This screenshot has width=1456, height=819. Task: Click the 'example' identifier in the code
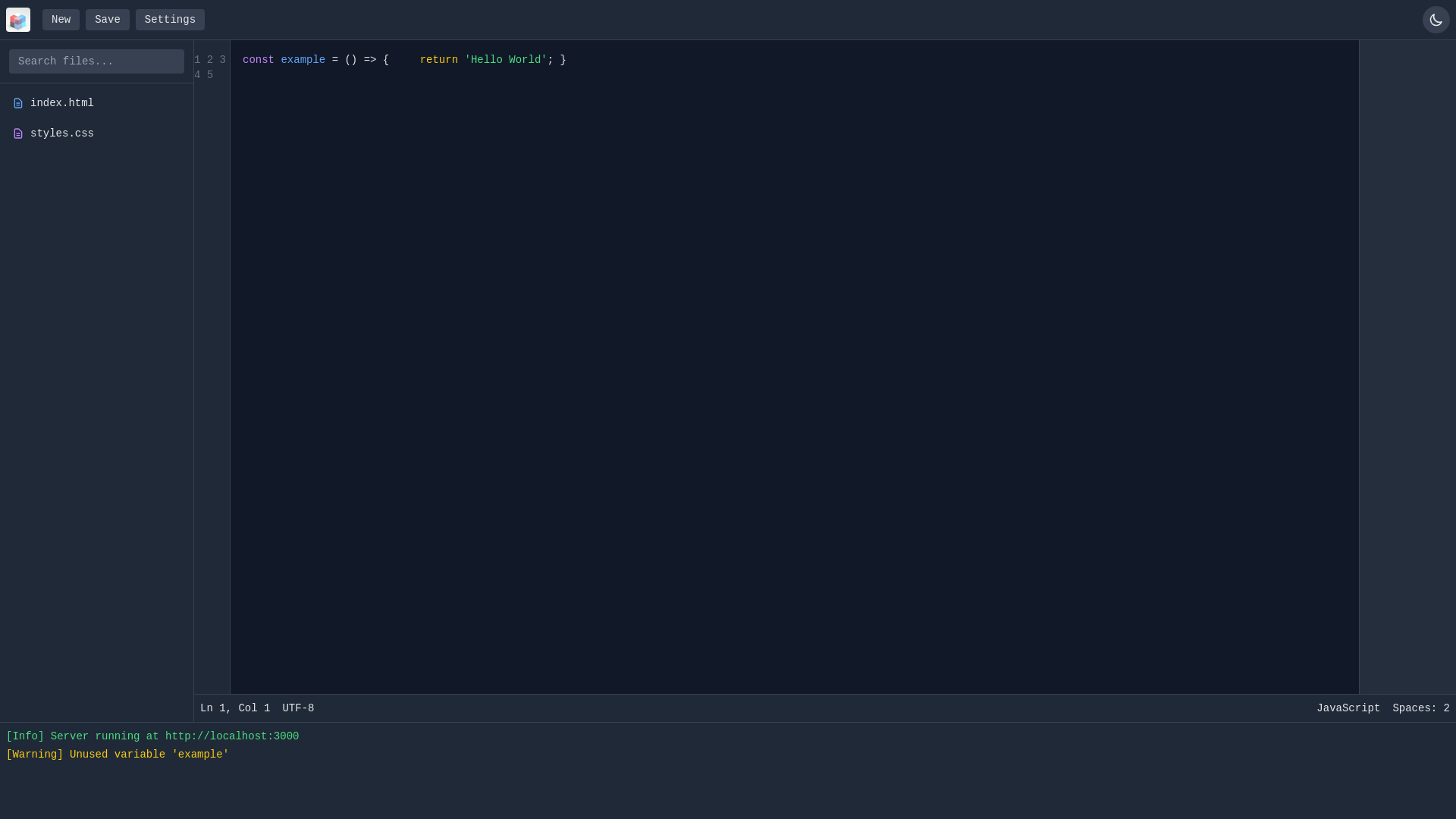(x=303, y=60)
